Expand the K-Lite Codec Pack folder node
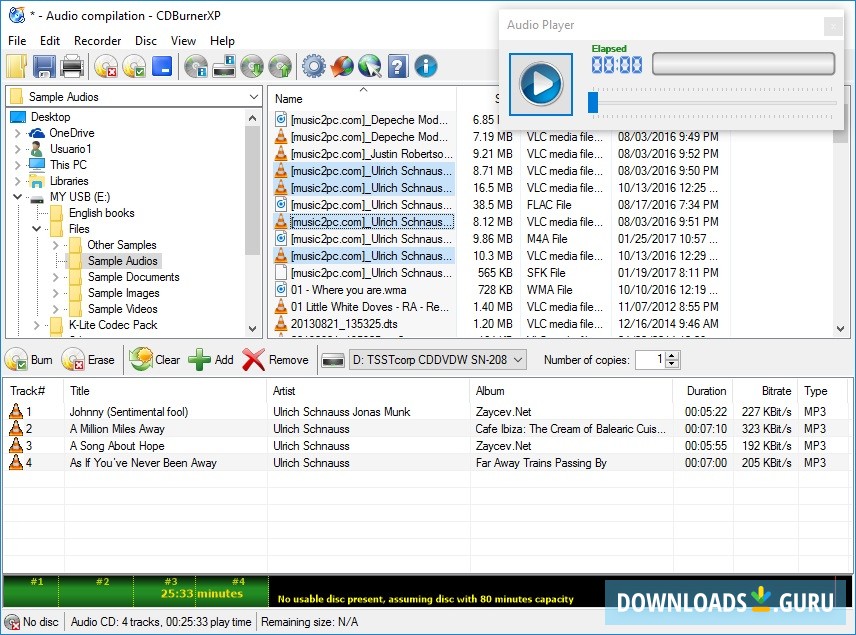 (x=37, y=325)
